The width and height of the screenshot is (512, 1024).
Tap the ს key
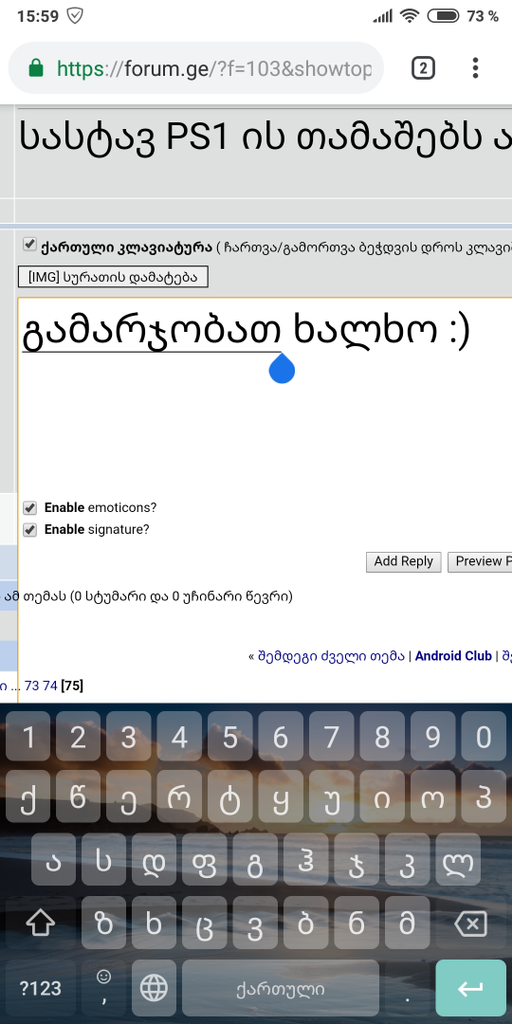coord(104,859)
